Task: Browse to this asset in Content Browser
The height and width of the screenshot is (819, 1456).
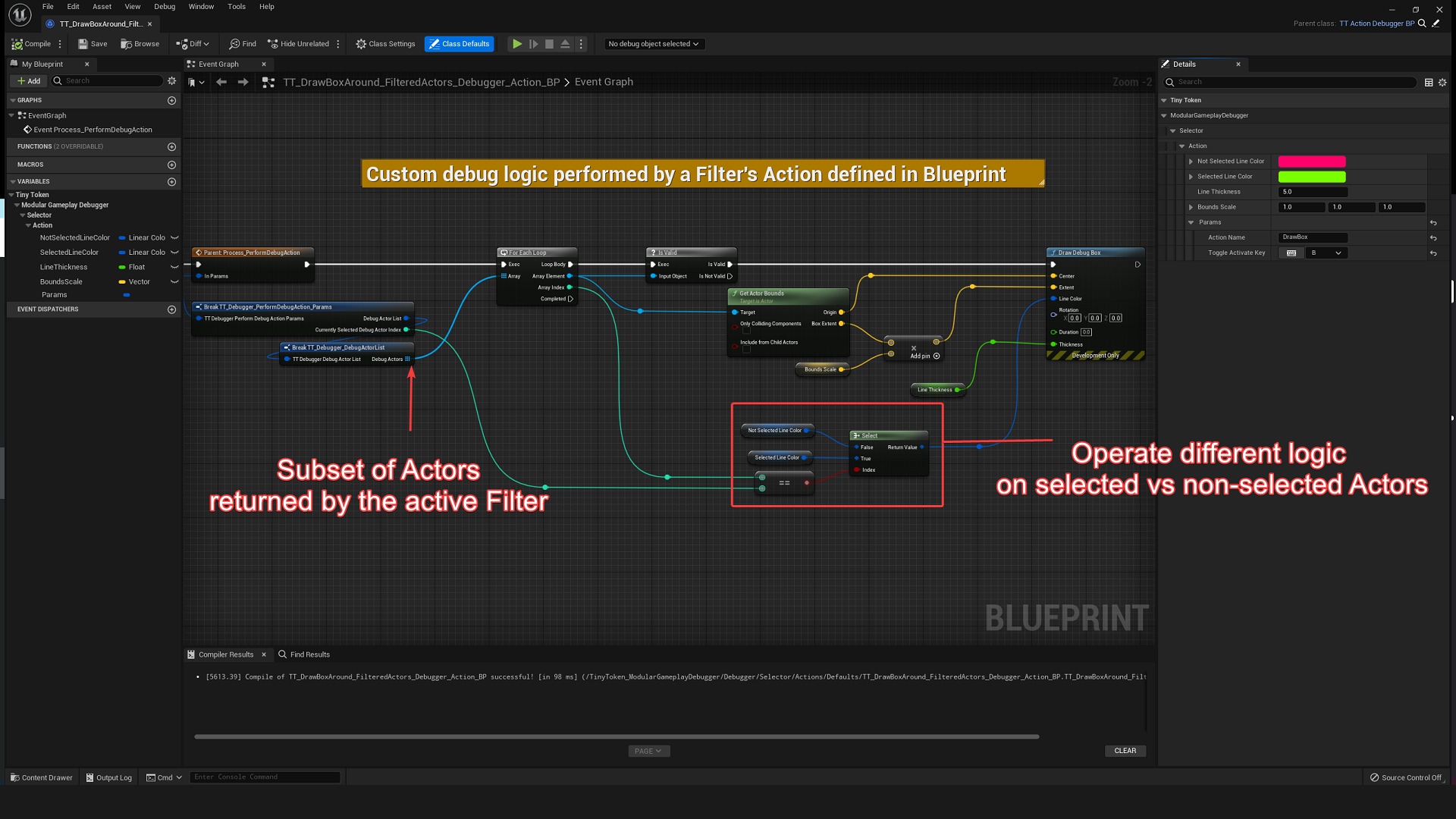Action: point(140,43)
